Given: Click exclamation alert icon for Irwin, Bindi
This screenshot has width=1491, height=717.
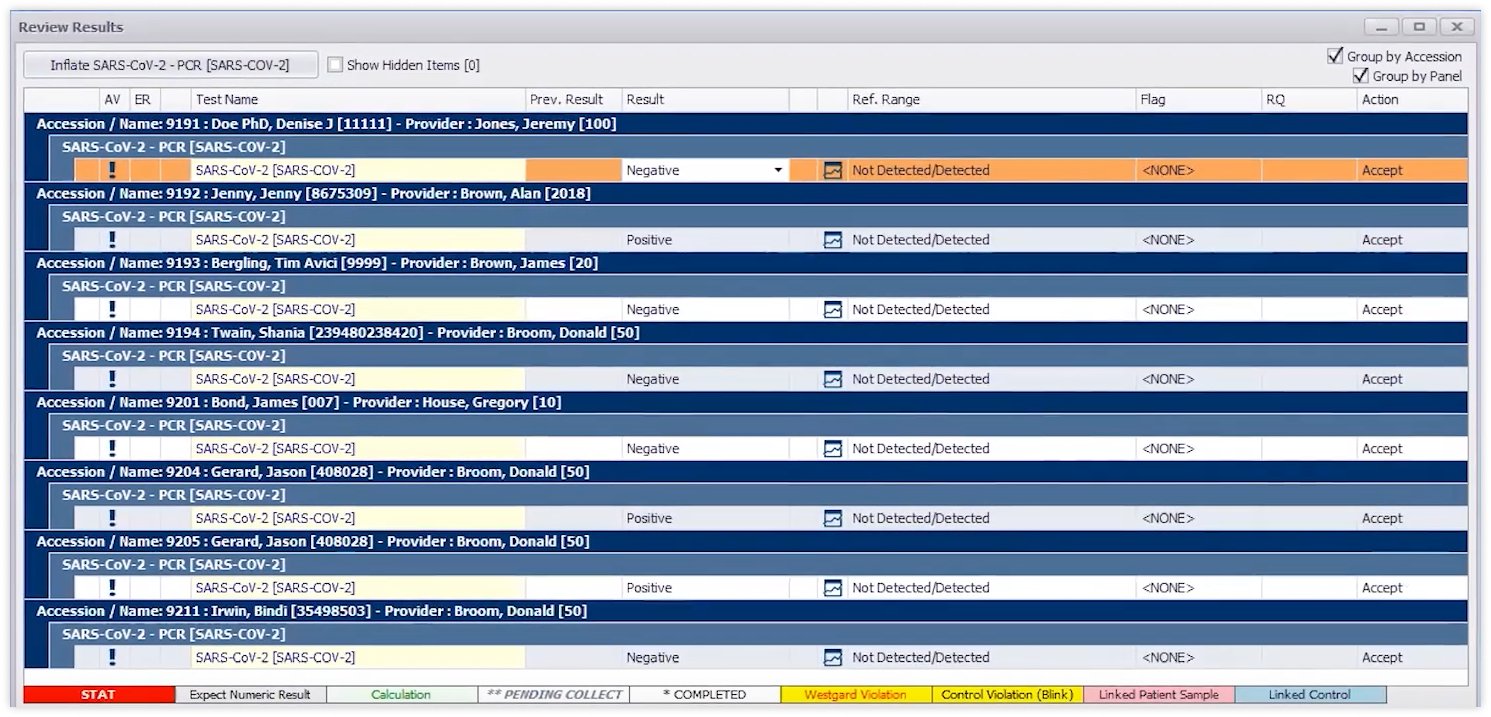Looking at the screenshot, I should click(113, 657).
